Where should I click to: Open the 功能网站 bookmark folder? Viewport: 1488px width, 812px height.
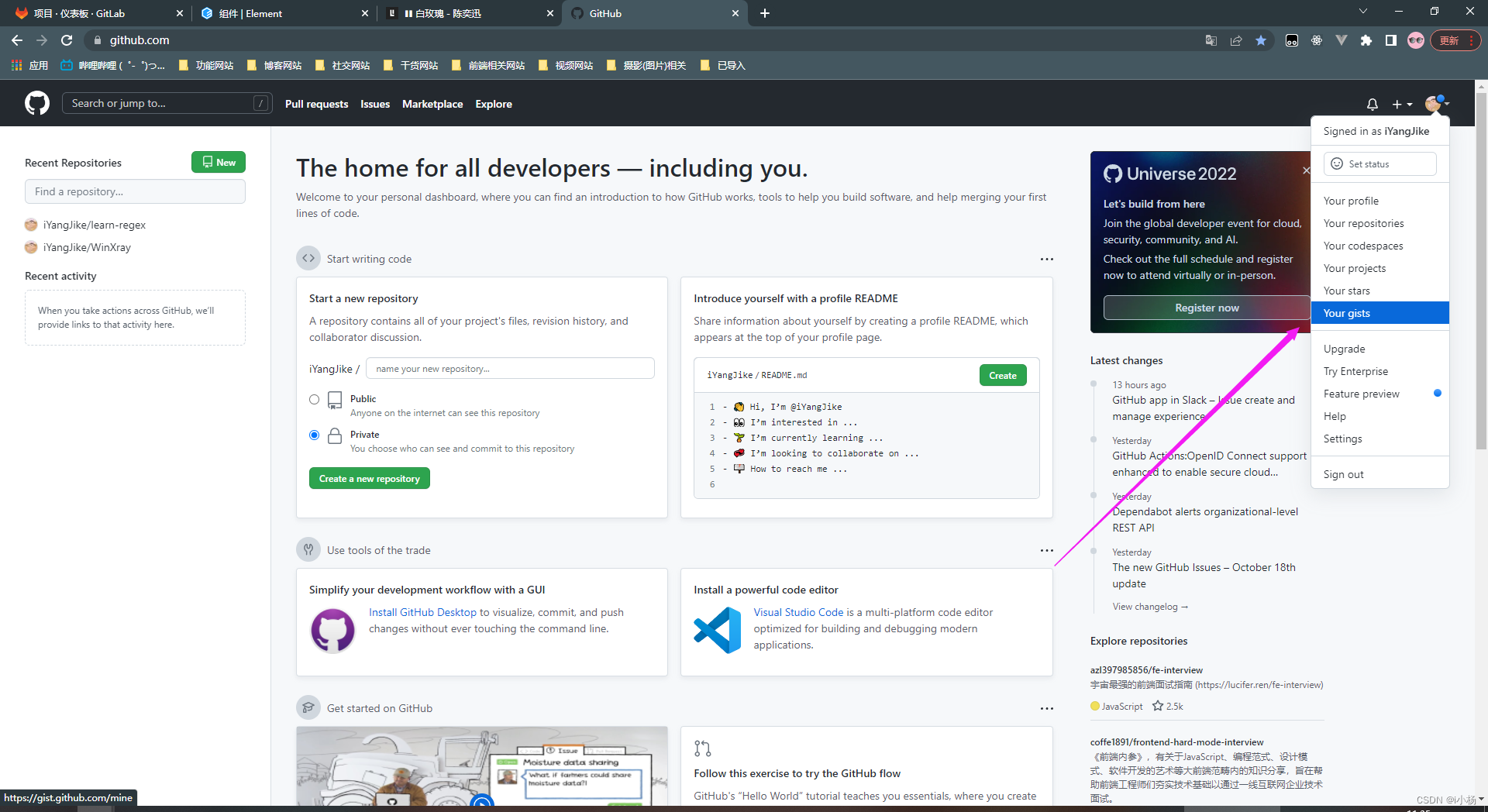pos(206,66)
